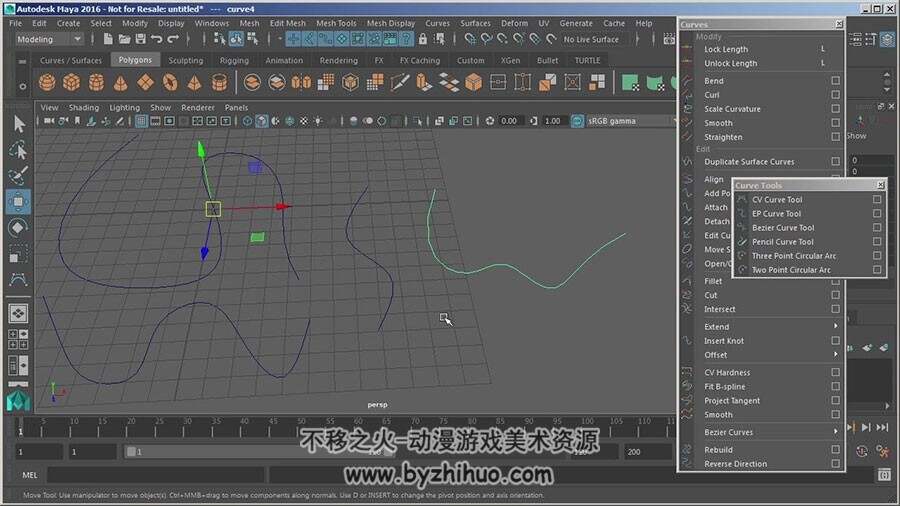The height and width of the screenshot is (506, 900).
Task: Click the range slider bar handle
Action: tap(131, 452)
